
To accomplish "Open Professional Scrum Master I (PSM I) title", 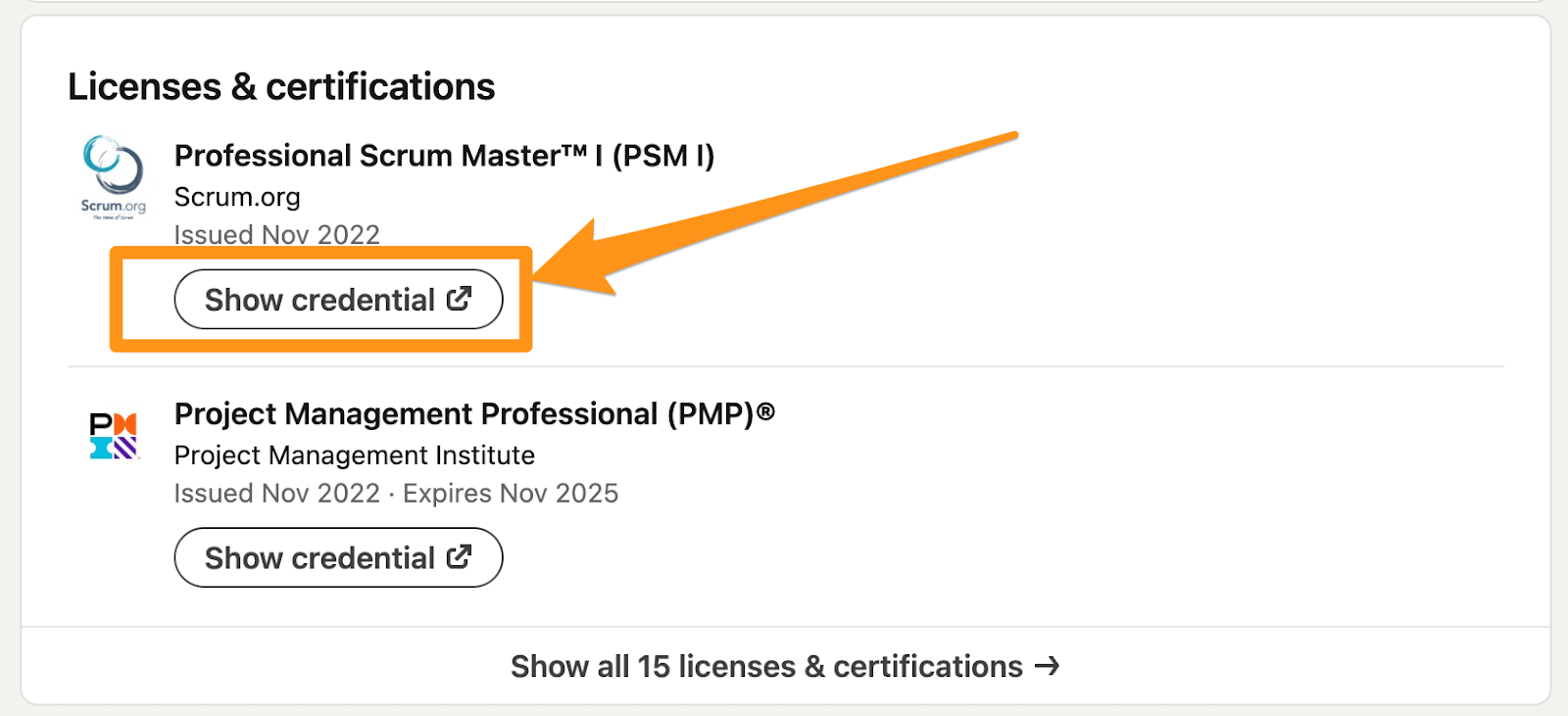I will pos(444,156).
